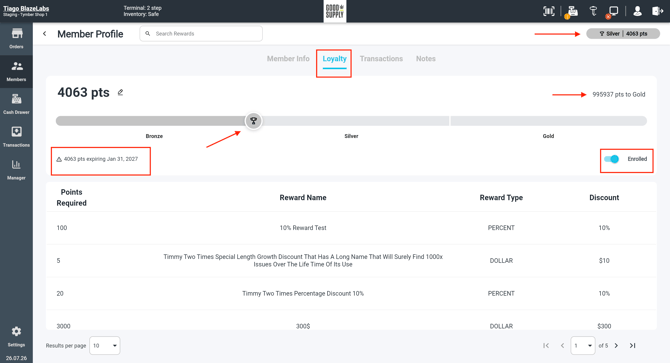Open Orders in the sidebar
This screenshot has height=363, width=670.
16,38
